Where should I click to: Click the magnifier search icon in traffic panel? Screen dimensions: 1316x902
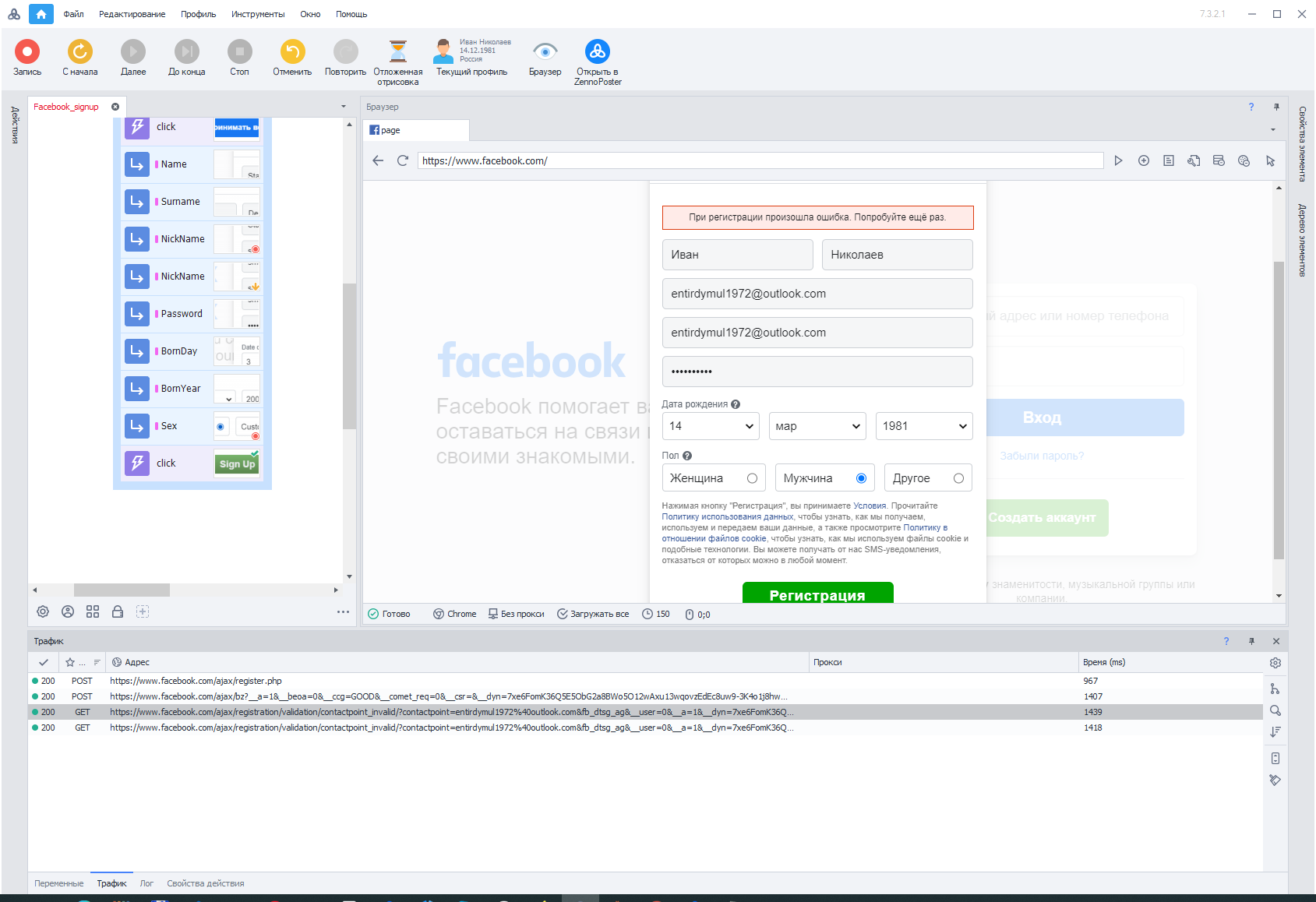(x=1275, y=710)
